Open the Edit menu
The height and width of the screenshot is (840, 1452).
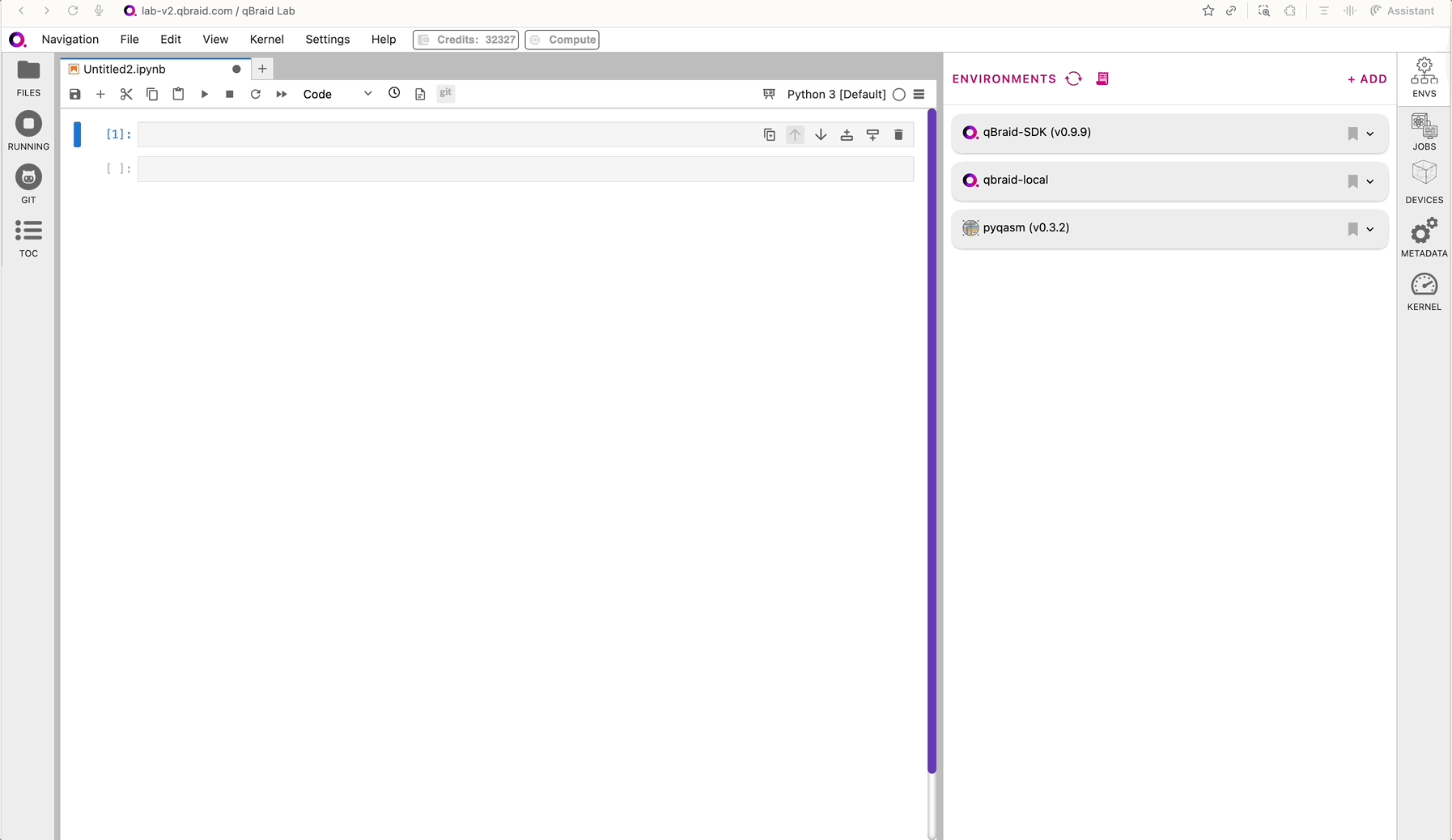(x=171, y=39)
